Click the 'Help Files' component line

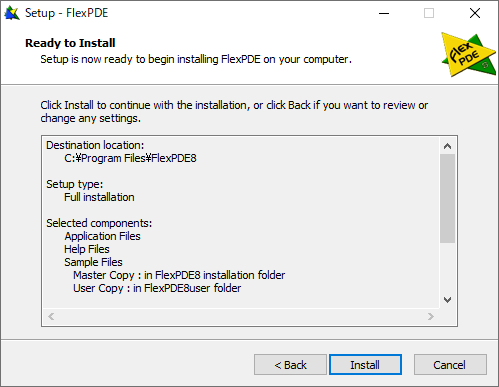click(x=87, y=249)
